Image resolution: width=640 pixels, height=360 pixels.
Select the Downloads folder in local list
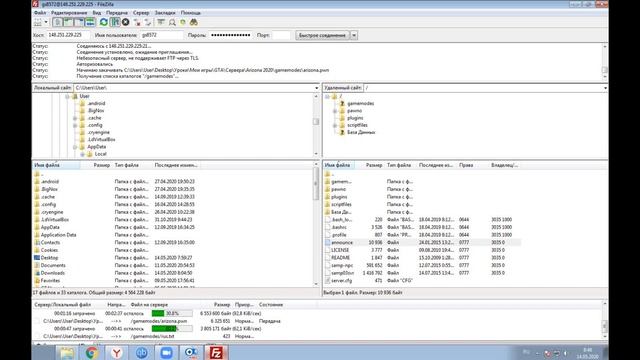(53, 273)
